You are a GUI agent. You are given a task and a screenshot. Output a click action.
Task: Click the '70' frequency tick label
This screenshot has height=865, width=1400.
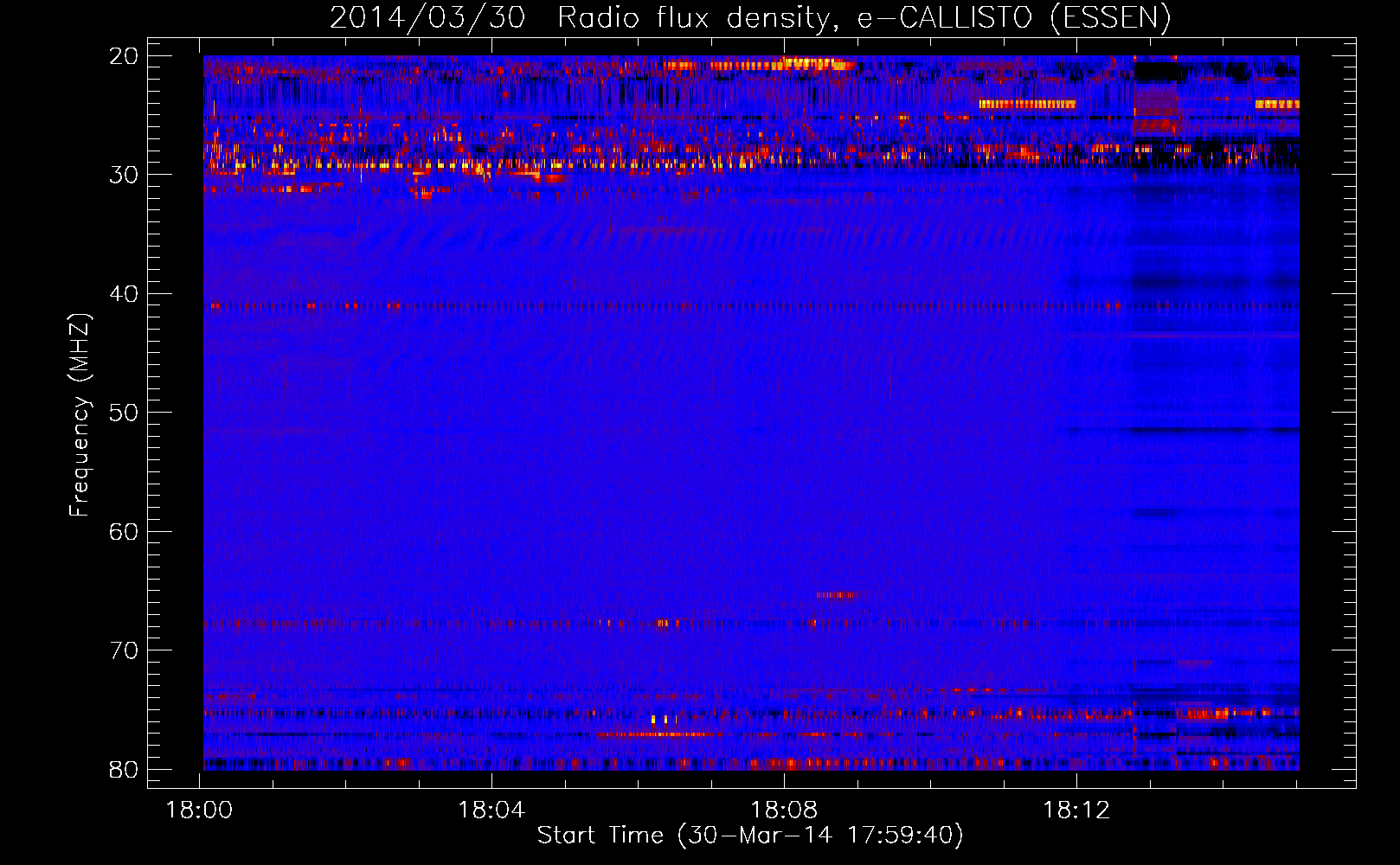(x=124, y=650)
